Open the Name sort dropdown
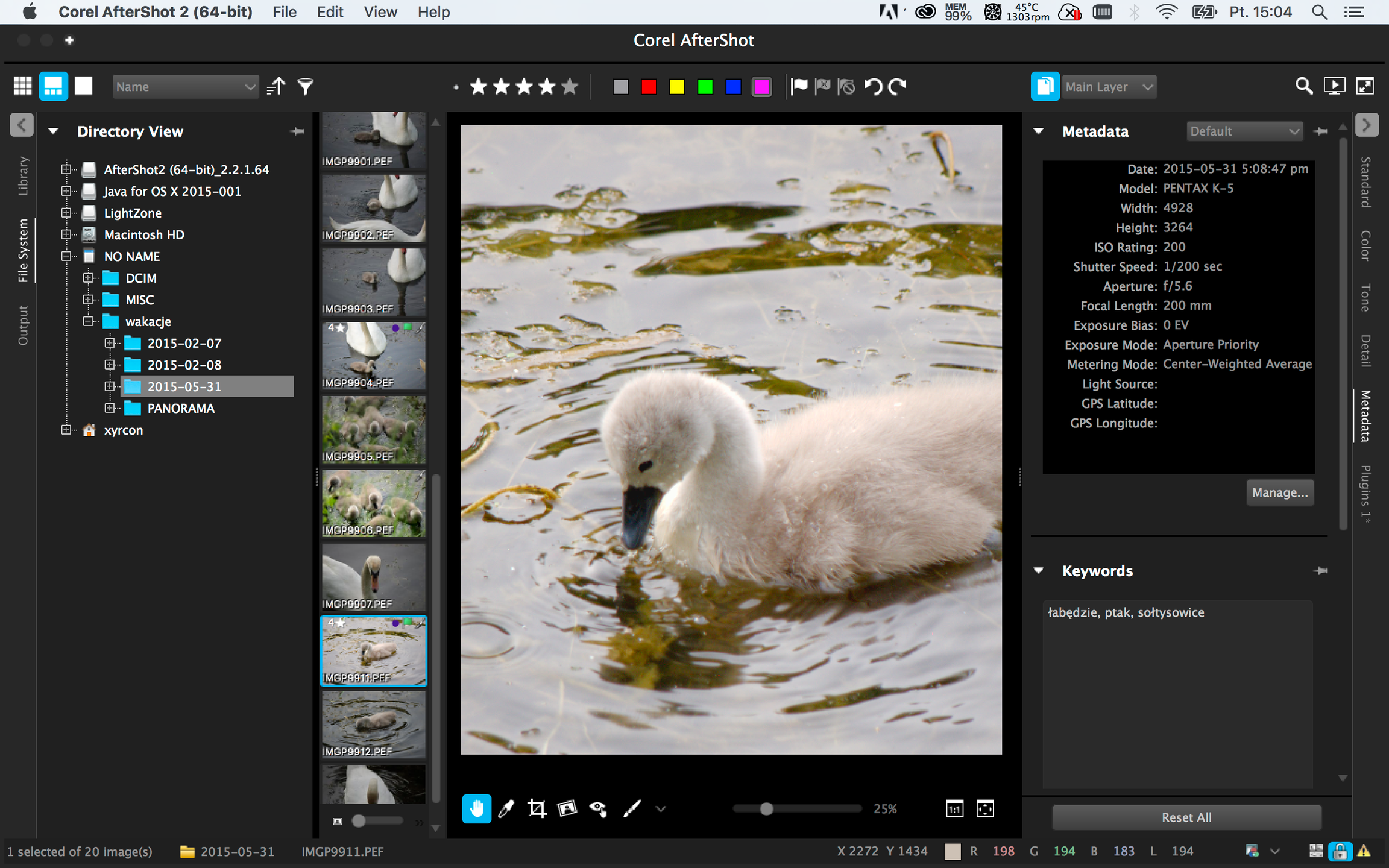 [x=185, y=87]
